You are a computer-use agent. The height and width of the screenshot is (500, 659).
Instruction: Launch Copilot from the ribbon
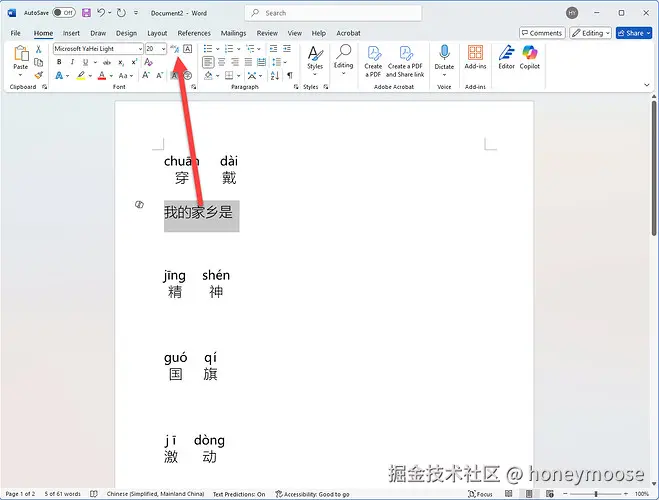[x=530, y=58]
